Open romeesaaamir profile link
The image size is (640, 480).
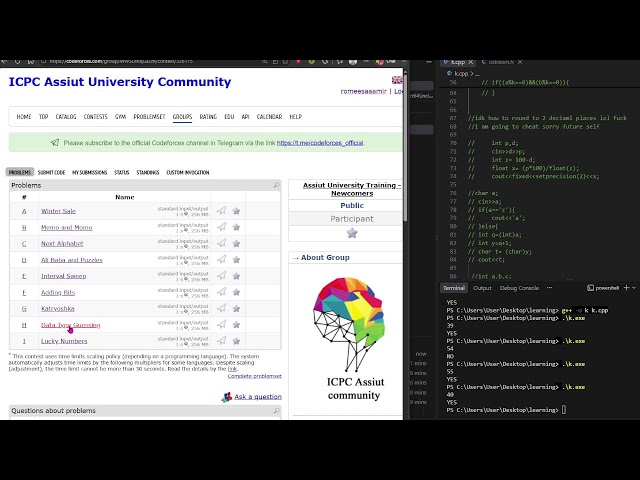tap(363, 91)
